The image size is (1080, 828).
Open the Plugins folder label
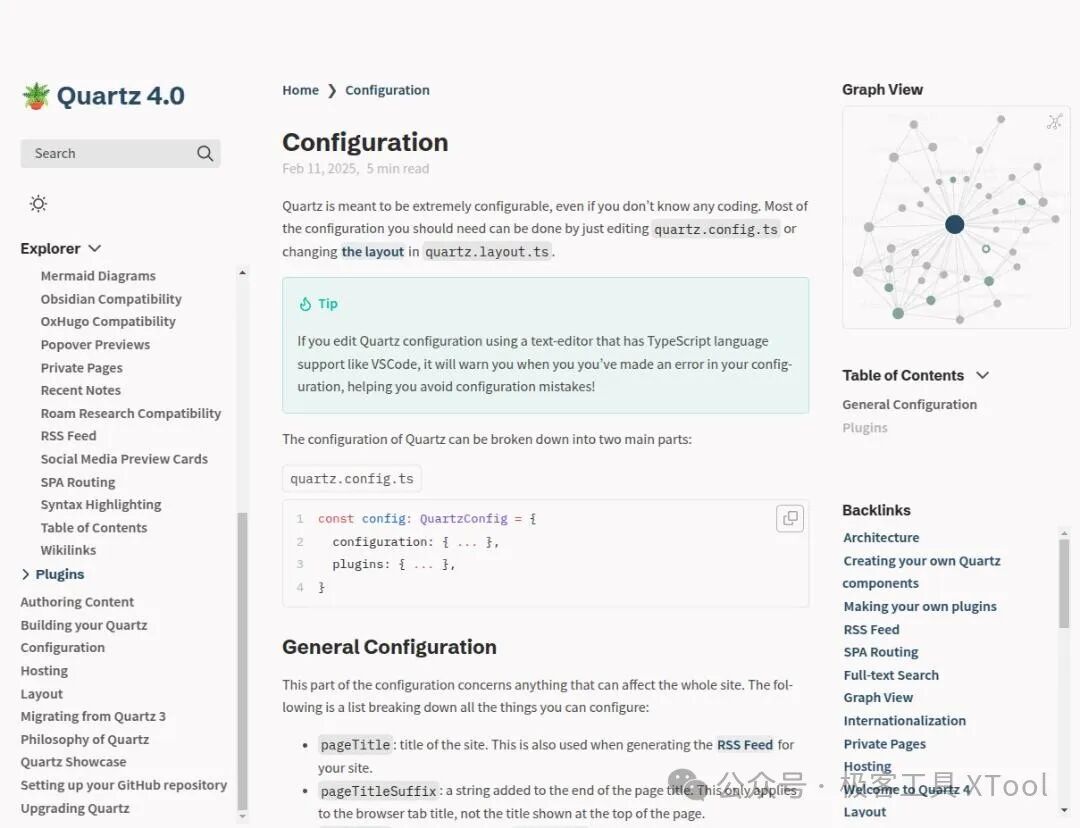[x=60, y=574]
